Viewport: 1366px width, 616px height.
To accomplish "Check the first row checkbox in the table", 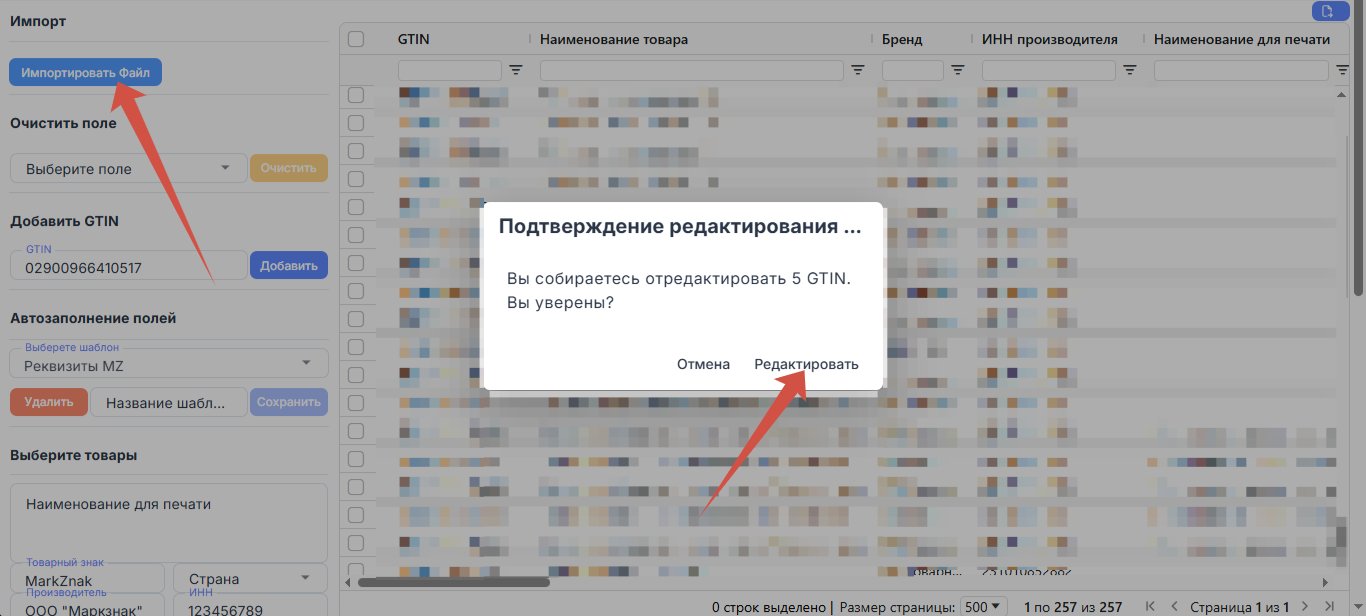I will point(356,95).
